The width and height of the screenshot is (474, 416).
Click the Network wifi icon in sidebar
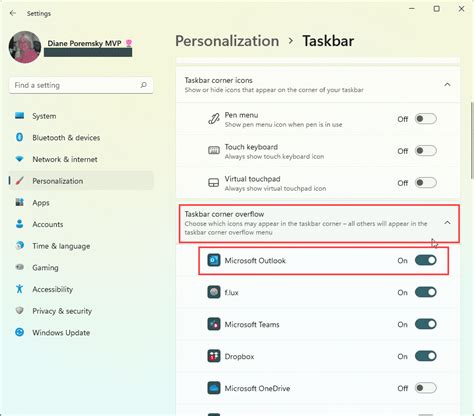pyautogui.click(x=20, y=159)
